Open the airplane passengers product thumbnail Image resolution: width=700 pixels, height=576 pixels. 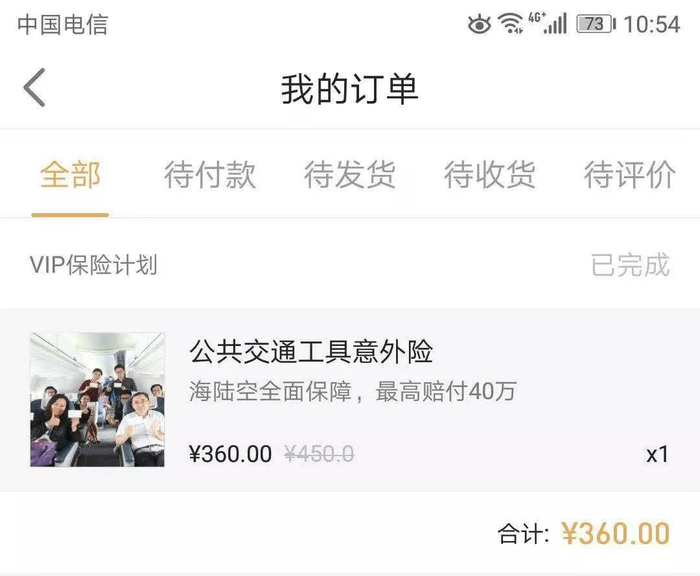coord(97,399)
